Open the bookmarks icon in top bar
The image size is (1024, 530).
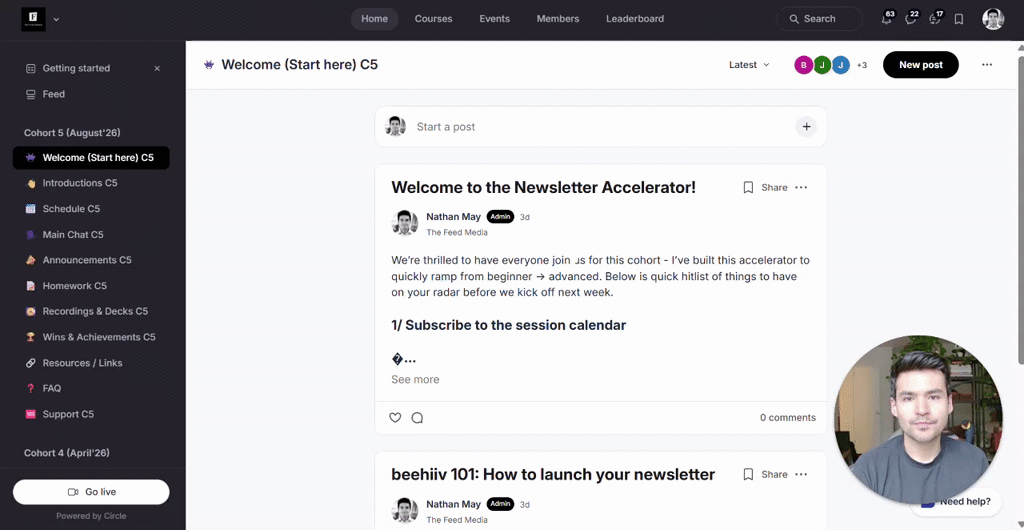pyautogui.click(x=959, y=19)
